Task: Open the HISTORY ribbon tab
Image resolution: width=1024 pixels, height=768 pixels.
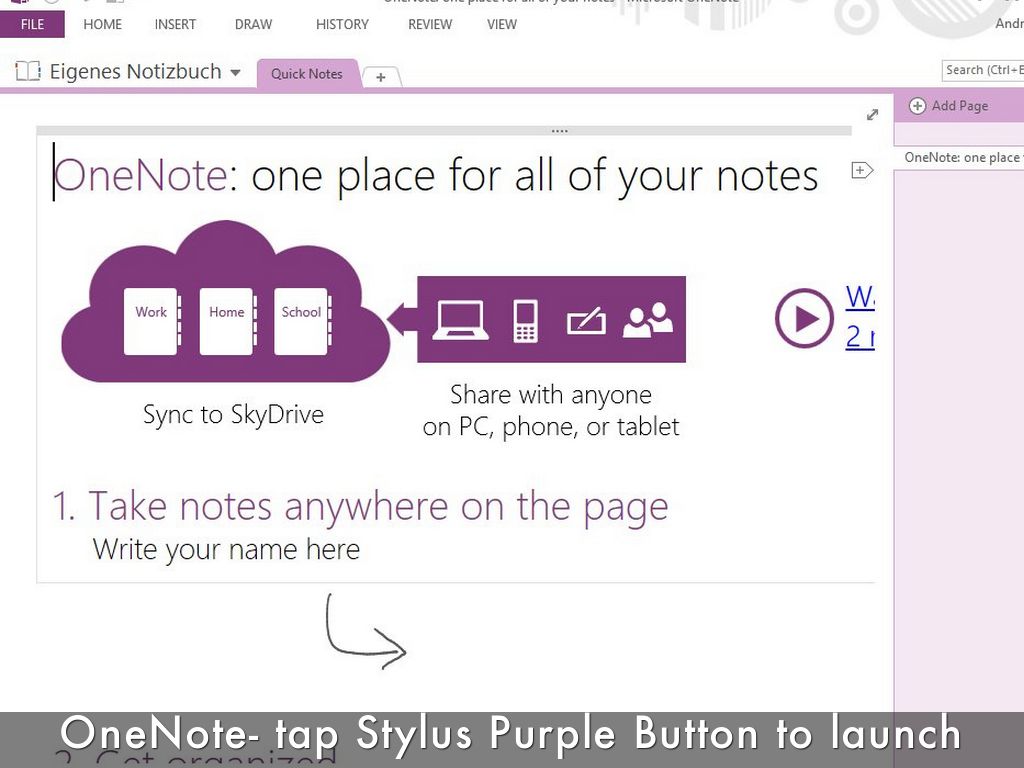Action: tap(342, 24)
